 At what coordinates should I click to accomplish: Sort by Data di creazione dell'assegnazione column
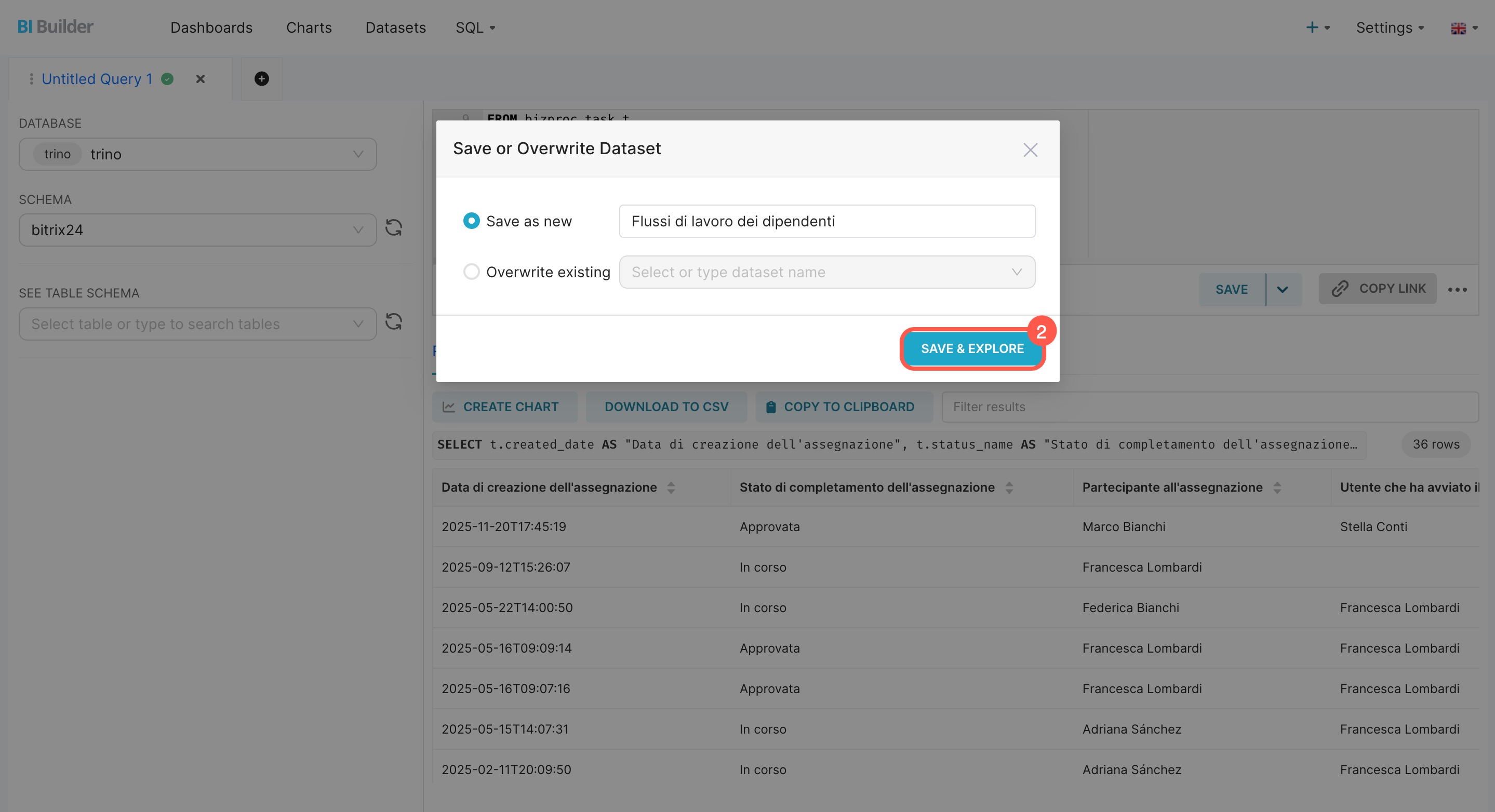(671, 488)
